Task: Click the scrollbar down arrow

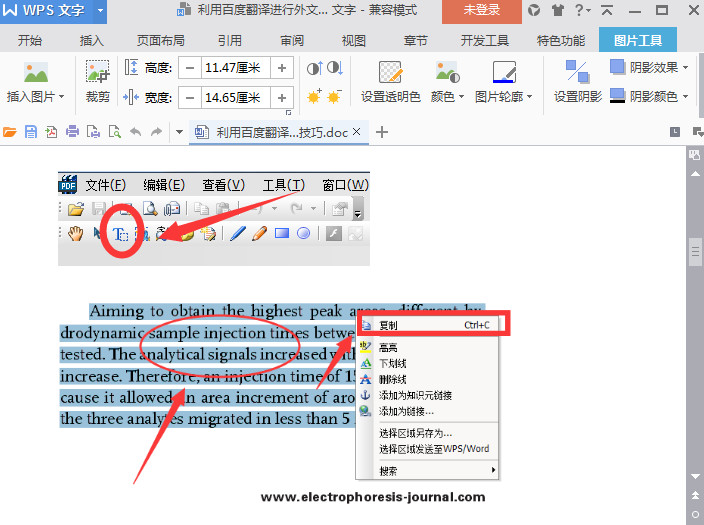Action: (x=695, y=476)
